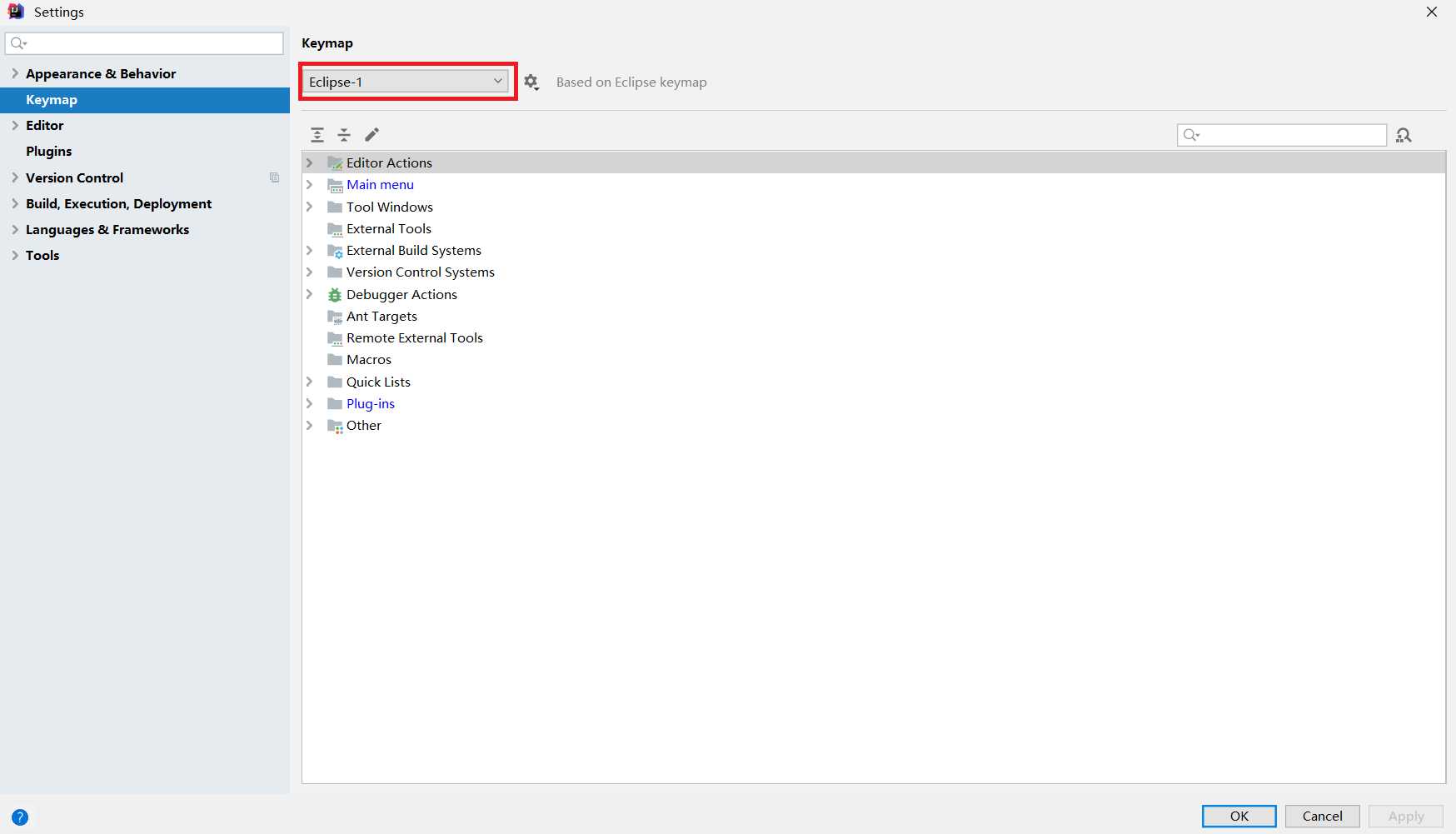Click the IntelliJ Settings window logo
Viewport: 1456px width, 834px height.
(16, 12)
